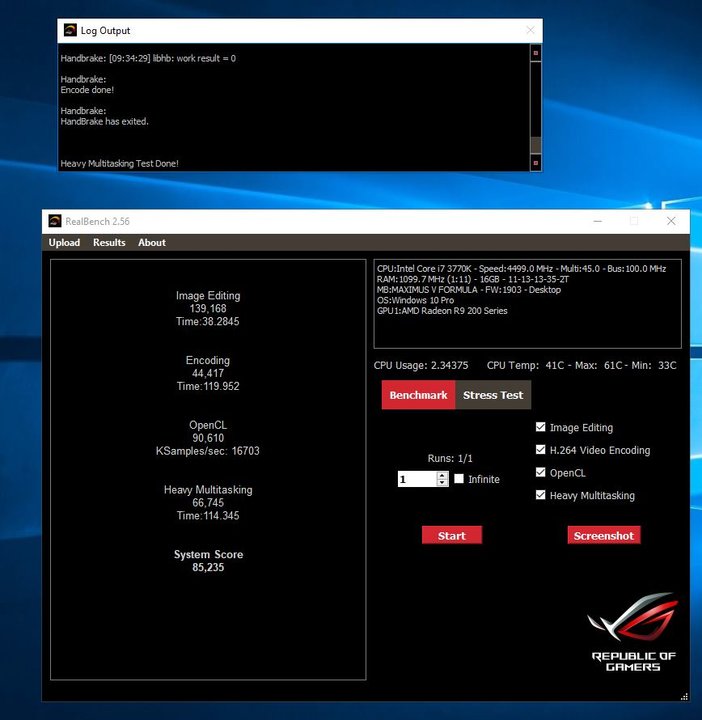
Task: Click the 'KSamples/sec: 16703' text
Action: point(208,451)
